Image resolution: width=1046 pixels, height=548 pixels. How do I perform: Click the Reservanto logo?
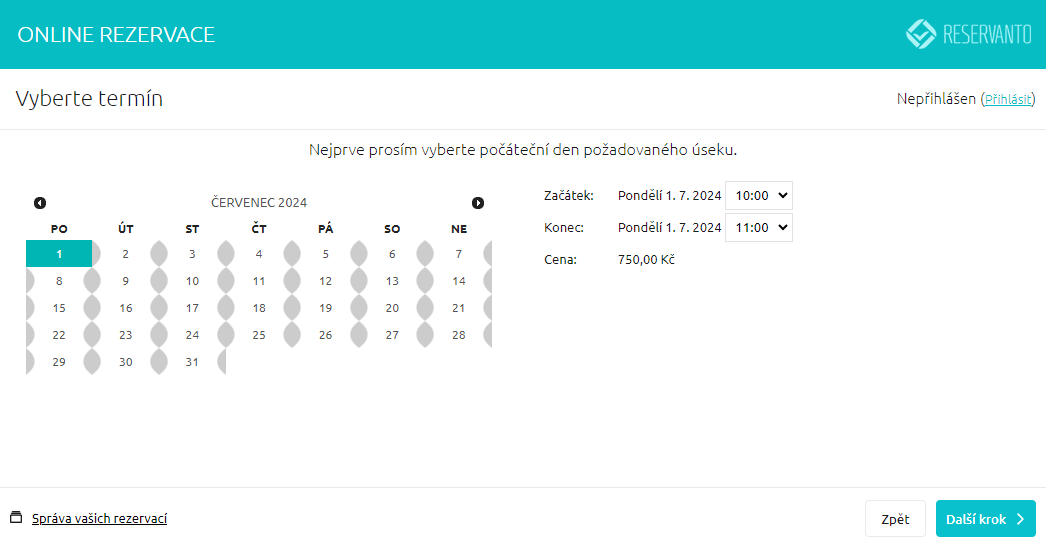click(968, 34)
